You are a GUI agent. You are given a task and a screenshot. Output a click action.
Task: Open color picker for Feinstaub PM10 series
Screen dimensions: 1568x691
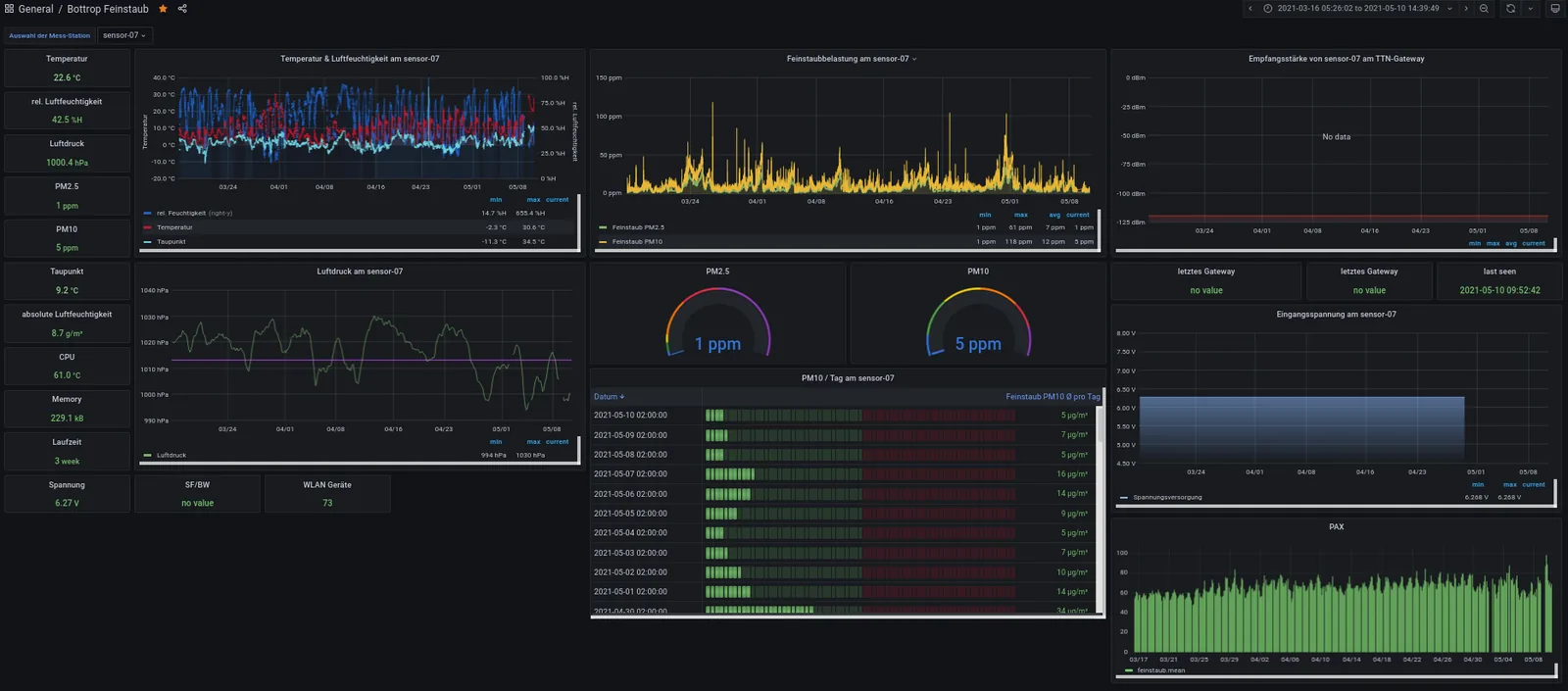603,242
